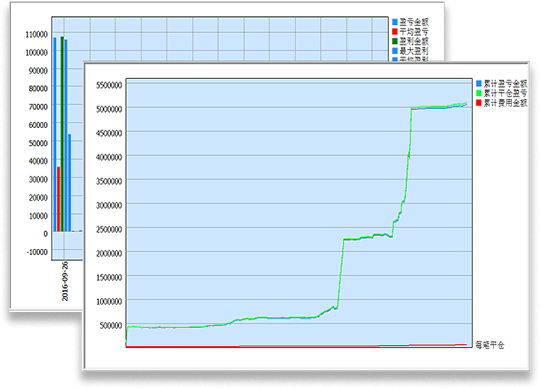
Task: Click the 5000000 y-axis label
Action: point(109,109)
